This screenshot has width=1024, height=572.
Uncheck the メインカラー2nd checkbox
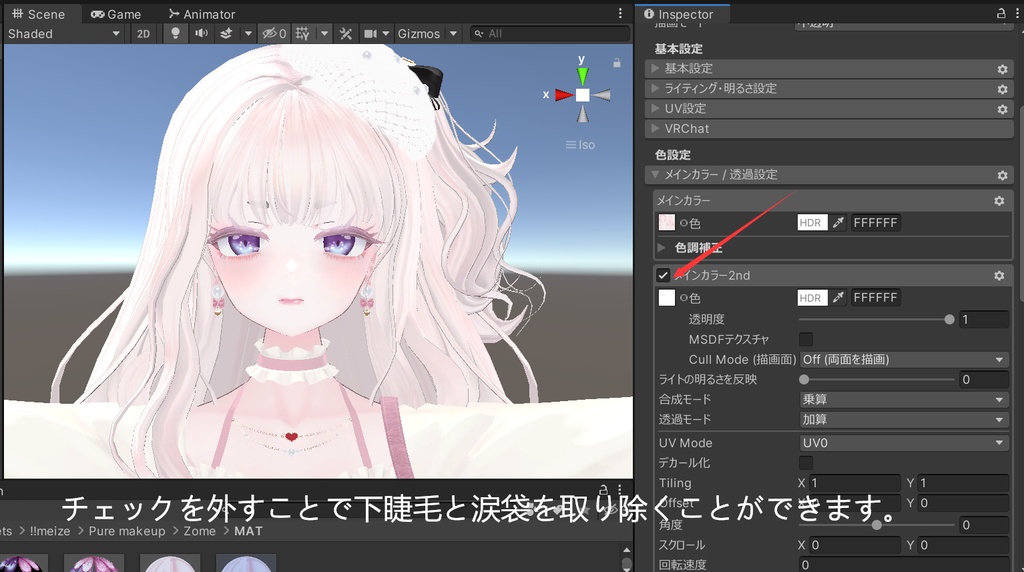point(664,275)
